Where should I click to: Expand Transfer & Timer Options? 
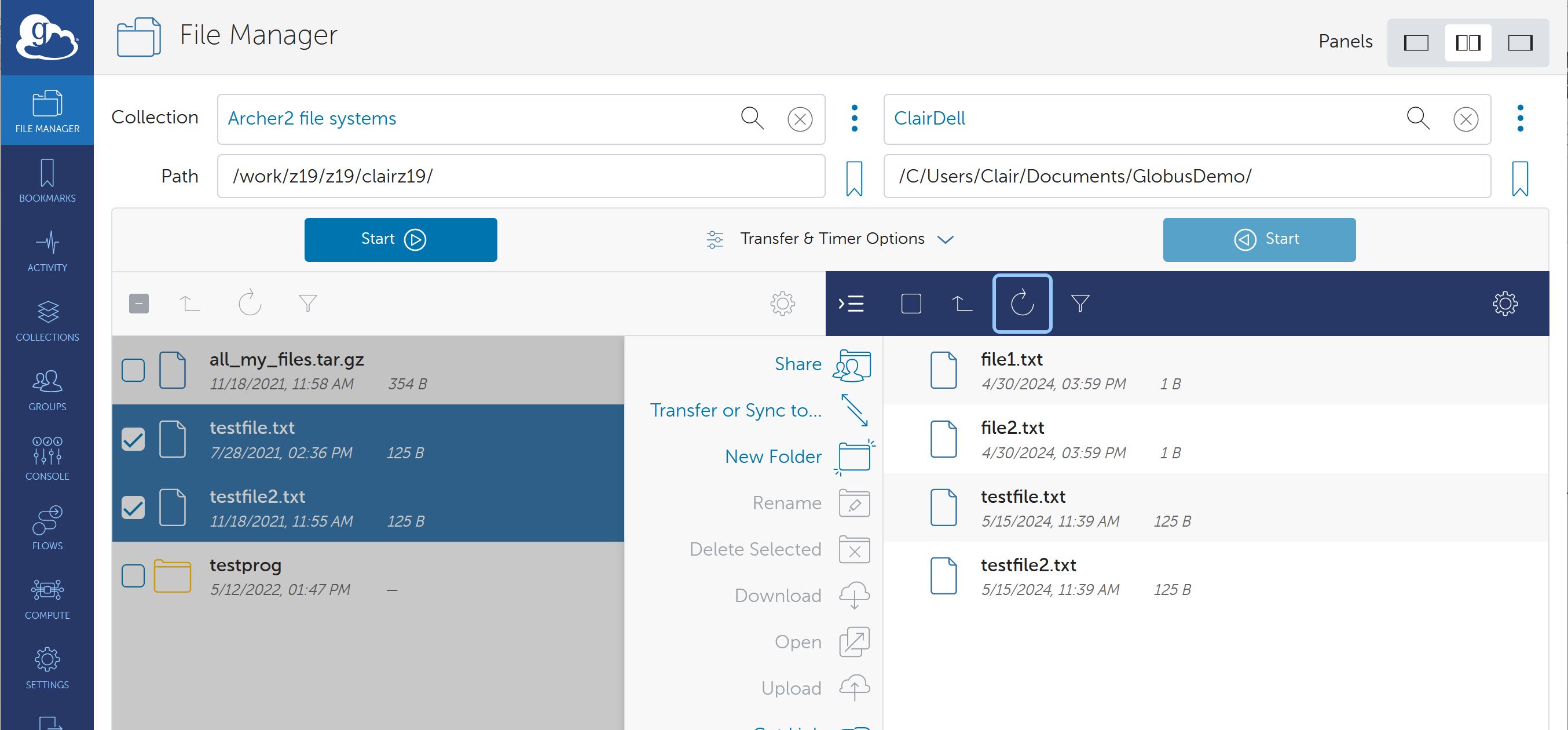[x=830, y=239]
